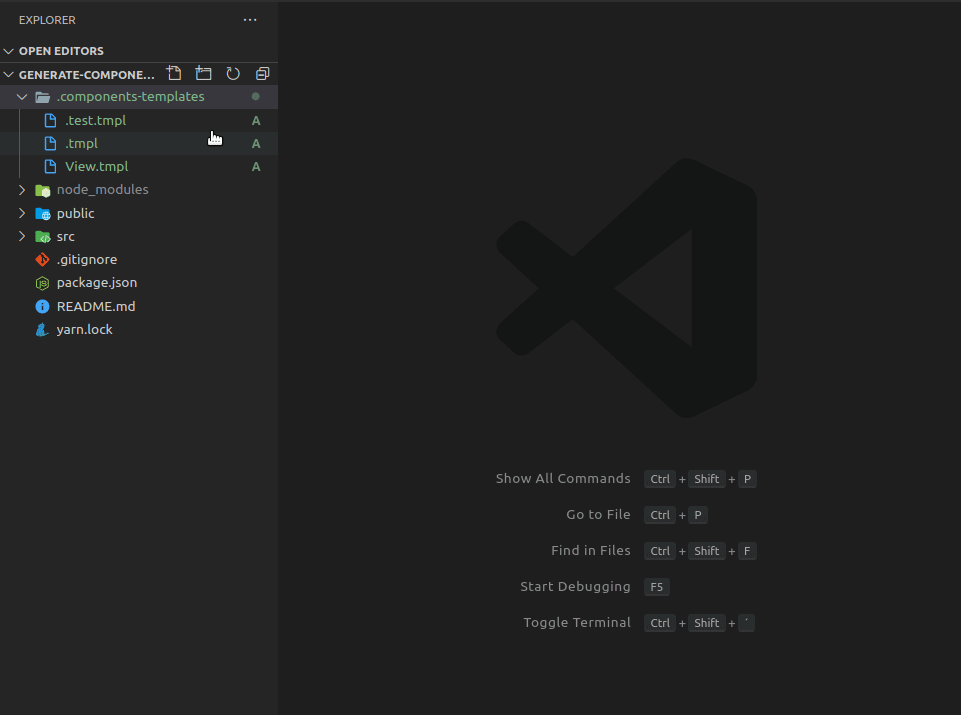Expand the public folder chevron
The image size is (961, 715).
point(22,213)
